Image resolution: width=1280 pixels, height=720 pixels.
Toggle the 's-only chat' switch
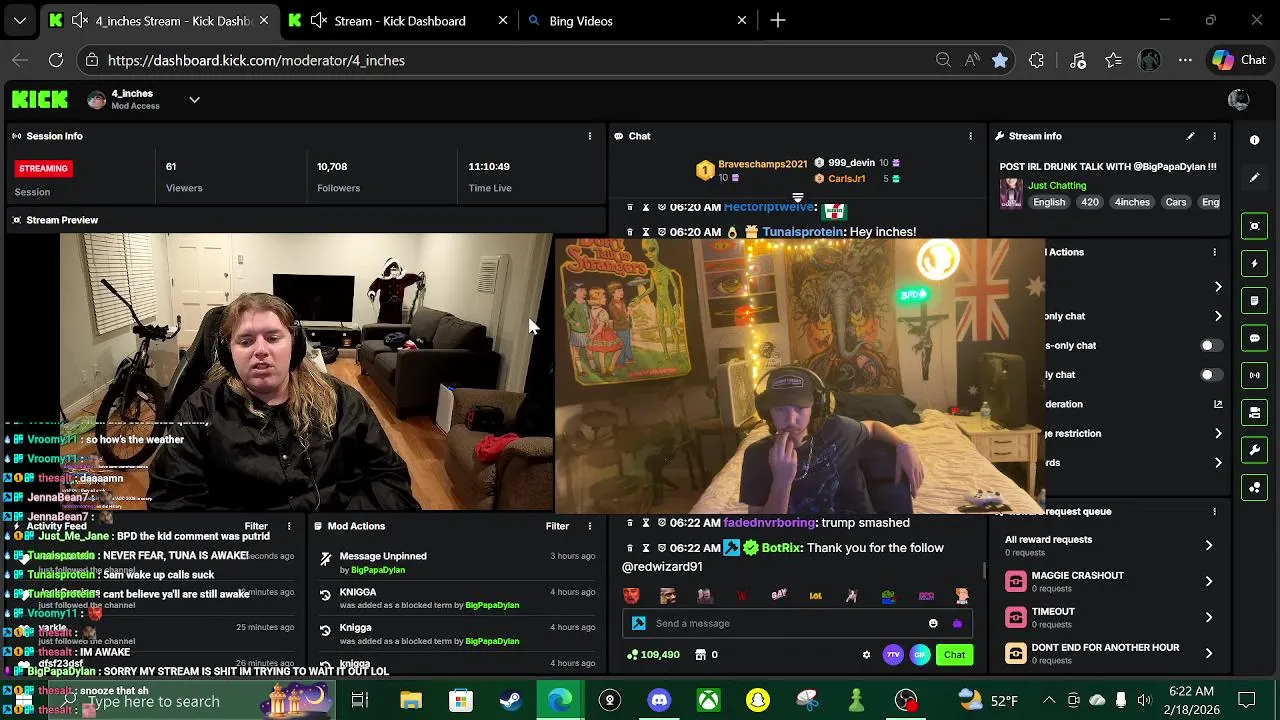[x=1210, y=345]
